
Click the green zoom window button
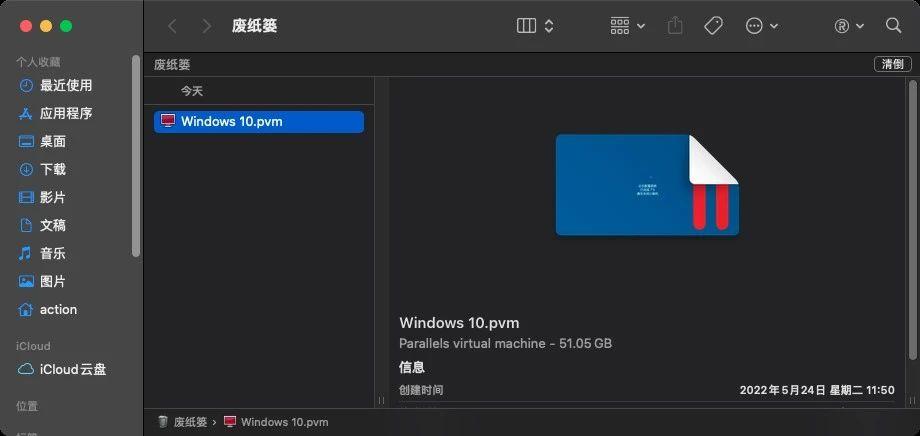click(x=66, y=26)
